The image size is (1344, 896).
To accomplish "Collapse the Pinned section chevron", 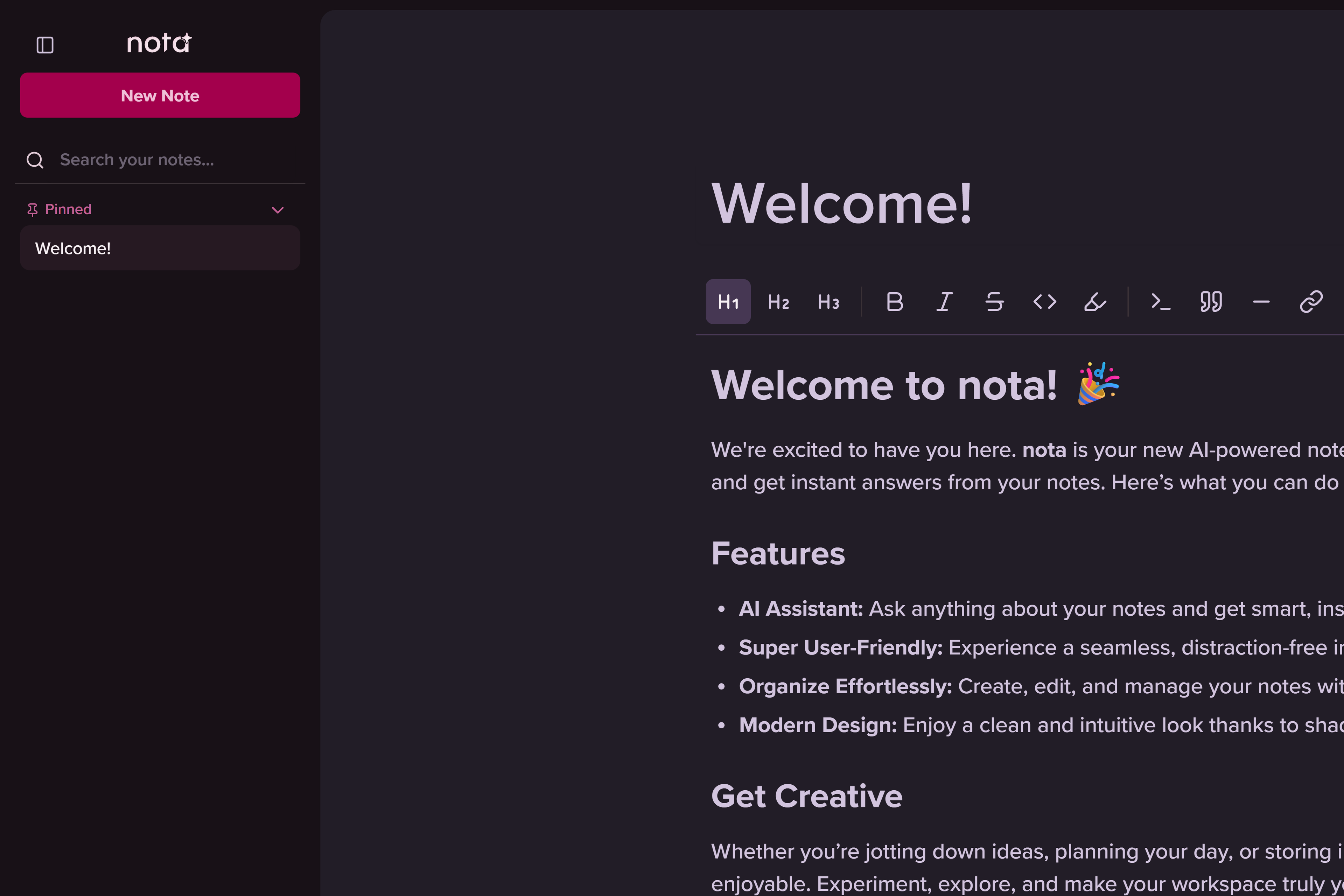I will tap(278, 210).
